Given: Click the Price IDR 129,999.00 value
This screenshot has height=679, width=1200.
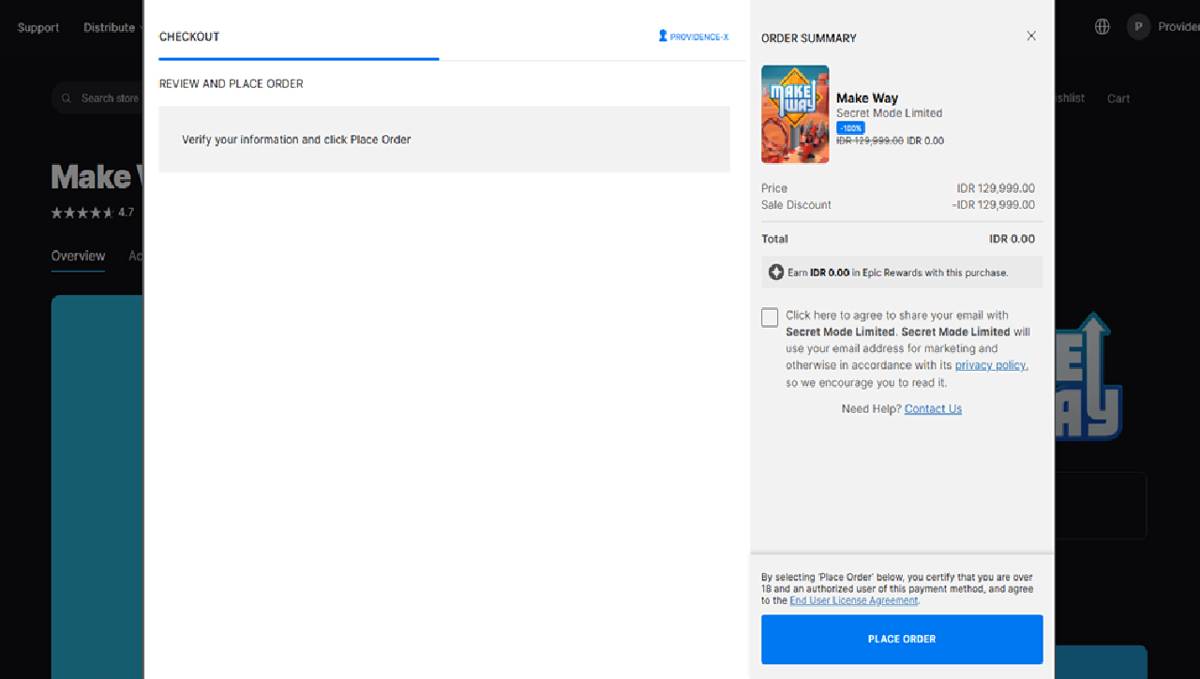Looking at the screenshot, I should tap(996, 188).
